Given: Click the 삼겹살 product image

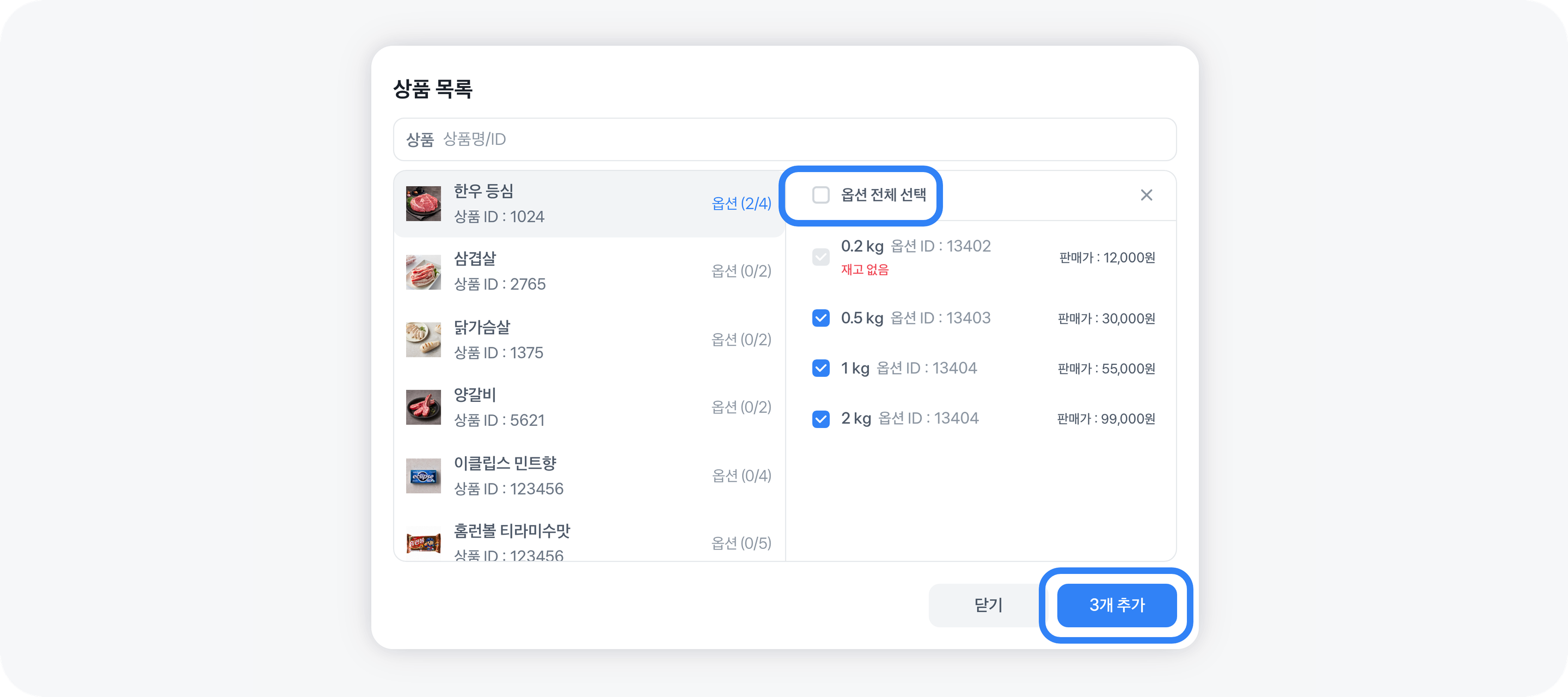Looking at the screenshot, I should click(423, 272).
